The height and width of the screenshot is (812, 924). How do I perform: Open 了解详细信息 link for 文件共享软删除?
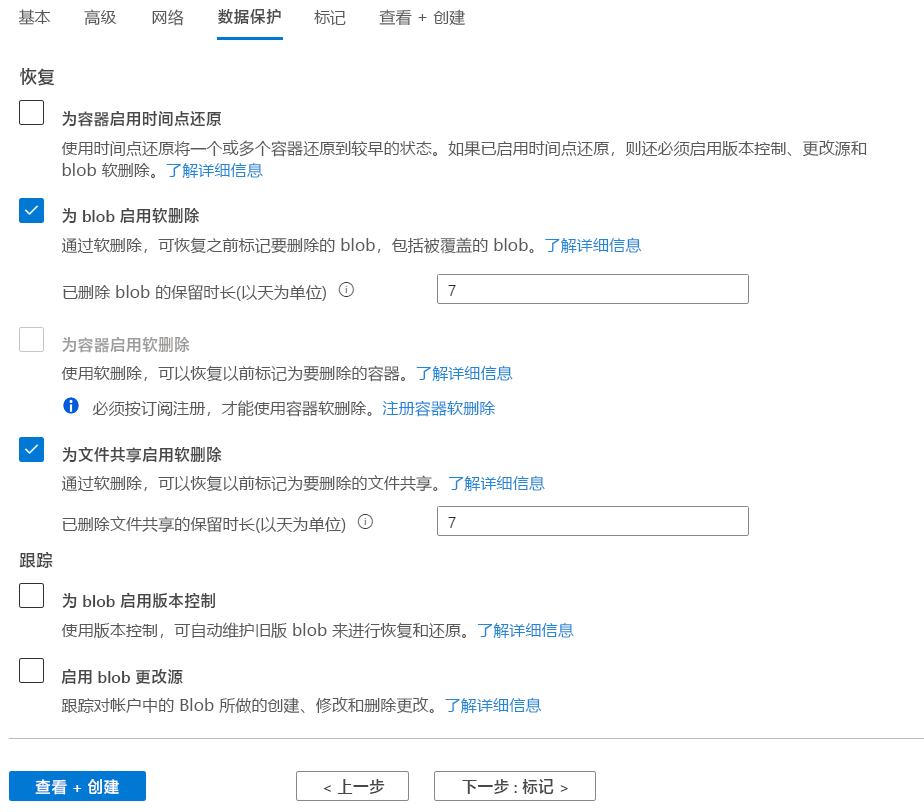pos(497,483)
